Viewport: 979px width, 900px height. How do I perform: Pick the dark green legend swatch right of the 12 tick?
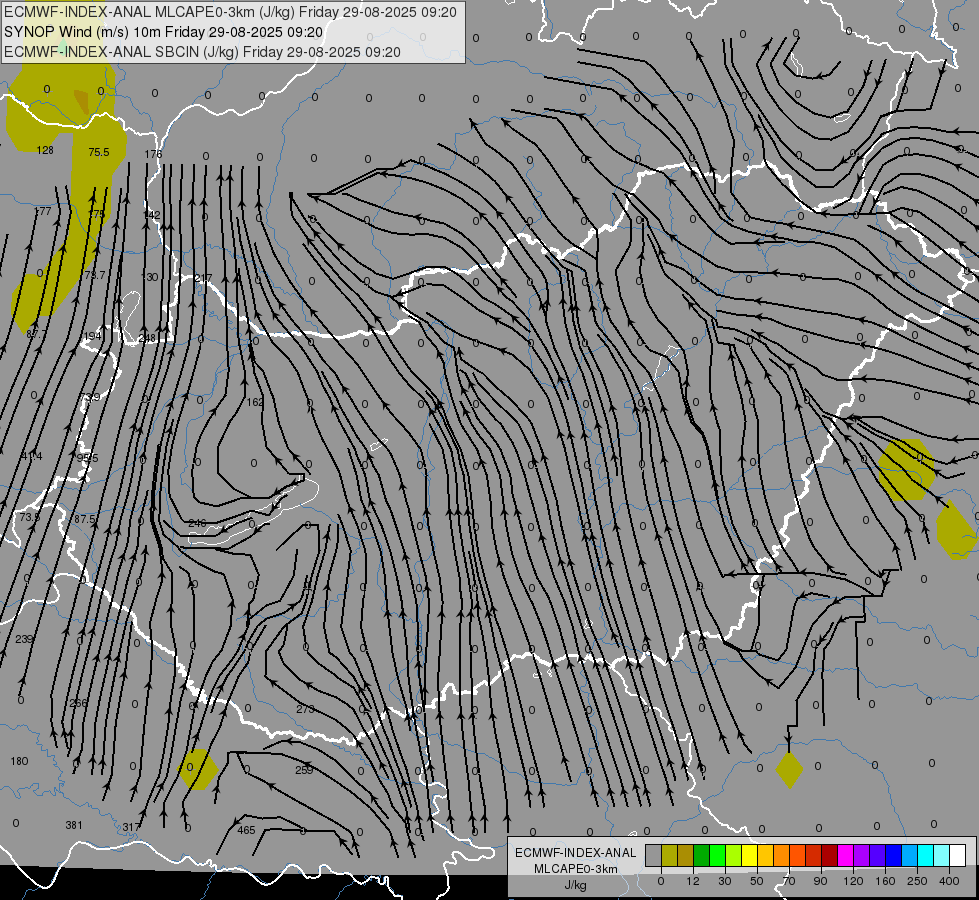point(701,855)
